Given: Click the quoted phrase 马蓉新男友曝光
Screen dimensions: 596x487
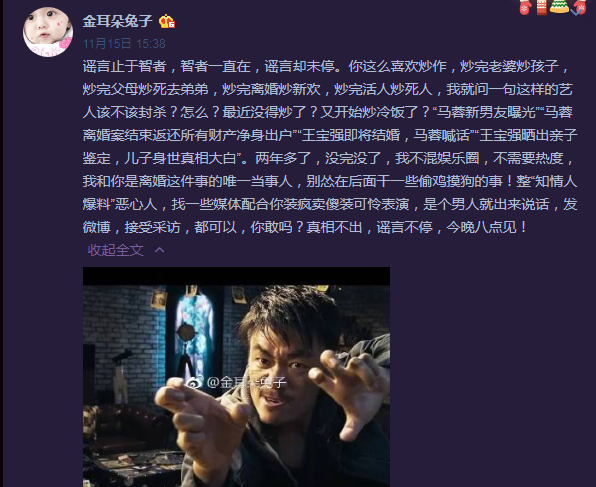Looking at the screenshot, I should (x=486, y=112).
